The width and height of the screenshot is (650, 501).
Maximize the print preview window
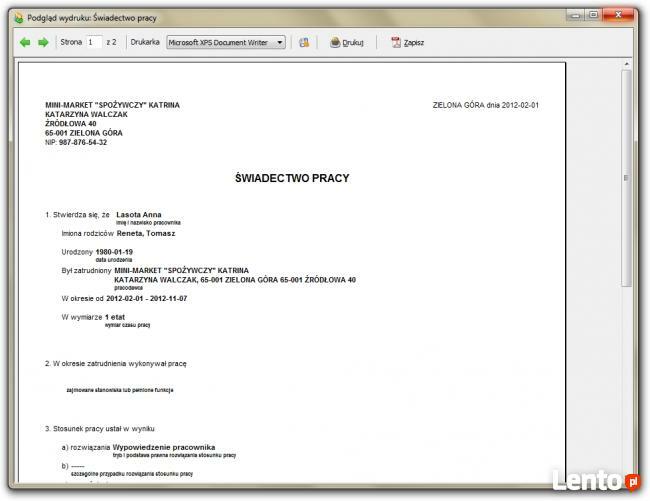click(594, 15)
